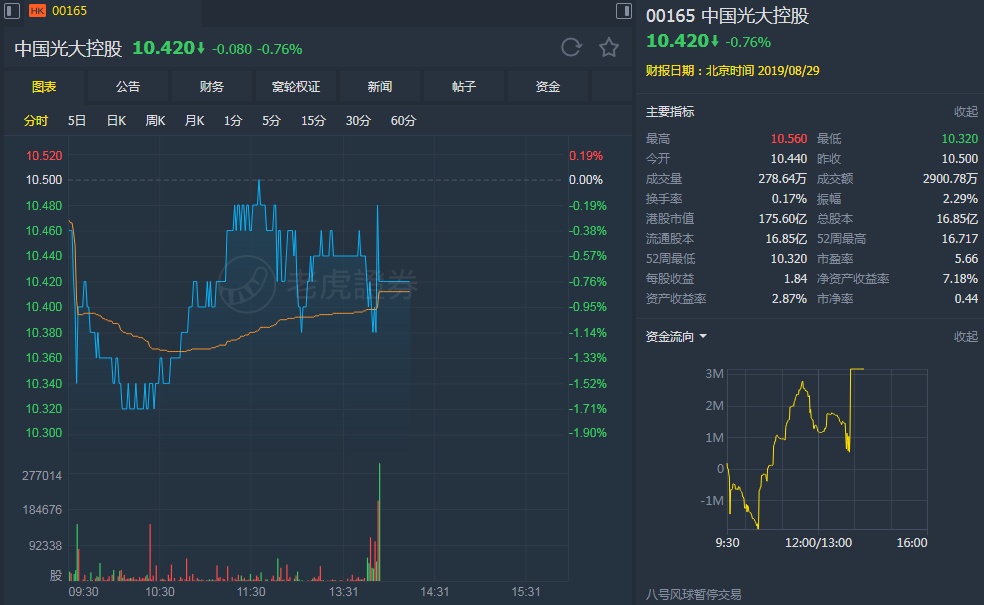Image resolution: width=984 pixels, height=605 pixels.
Task: Click the 最低 value 10.320
Action: pyautogui.click(x=960, y=139)
